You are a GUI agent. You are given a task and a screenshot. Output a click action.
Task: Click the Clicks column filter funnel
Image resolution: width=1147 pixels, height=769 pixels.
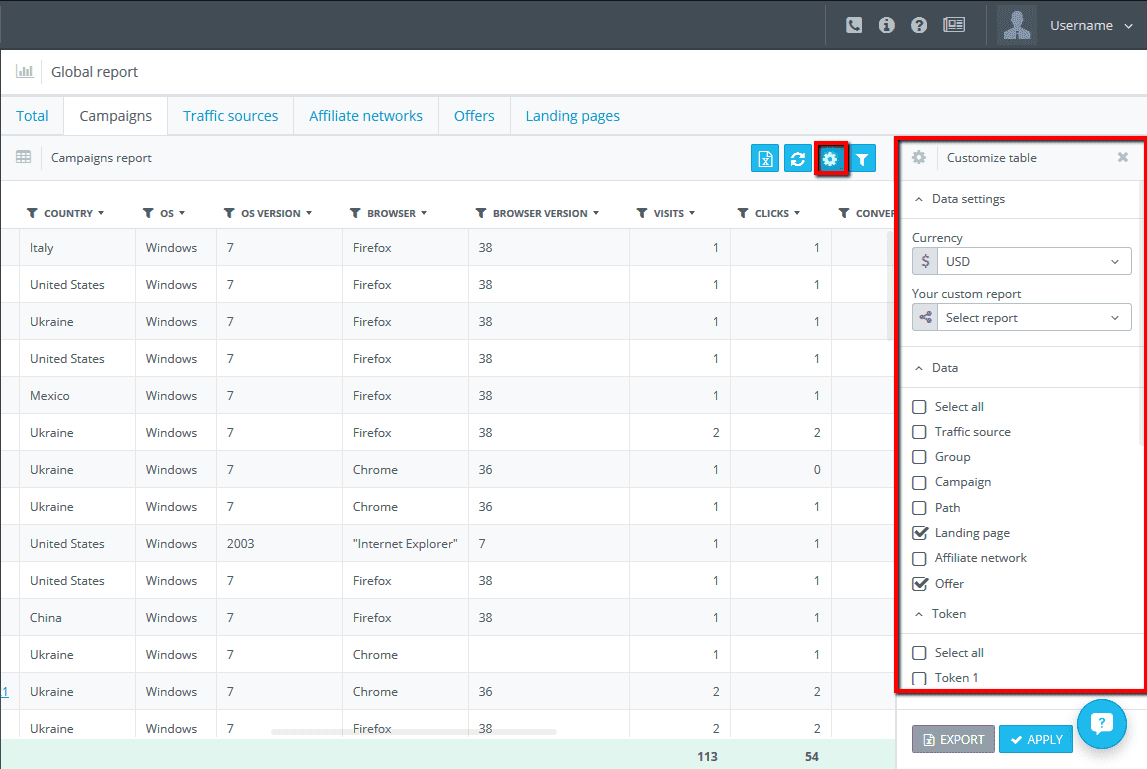(x=742, y=213)
